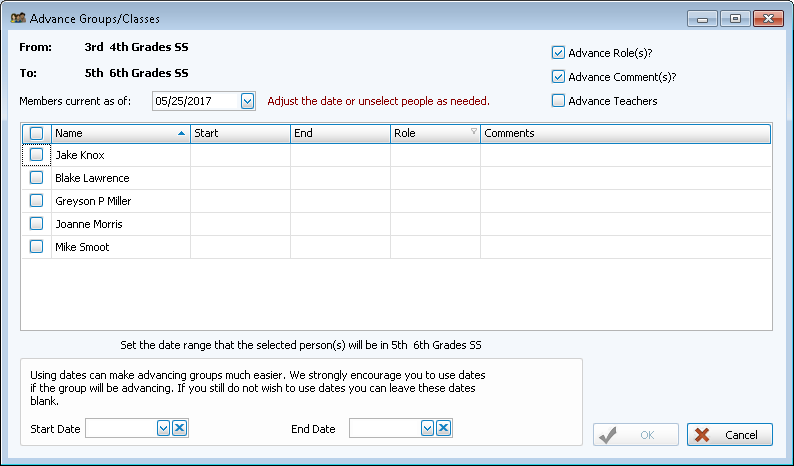
Task: Open the Members current as of date dropdown
Action: pyautogui.click(x=247, y=101)
